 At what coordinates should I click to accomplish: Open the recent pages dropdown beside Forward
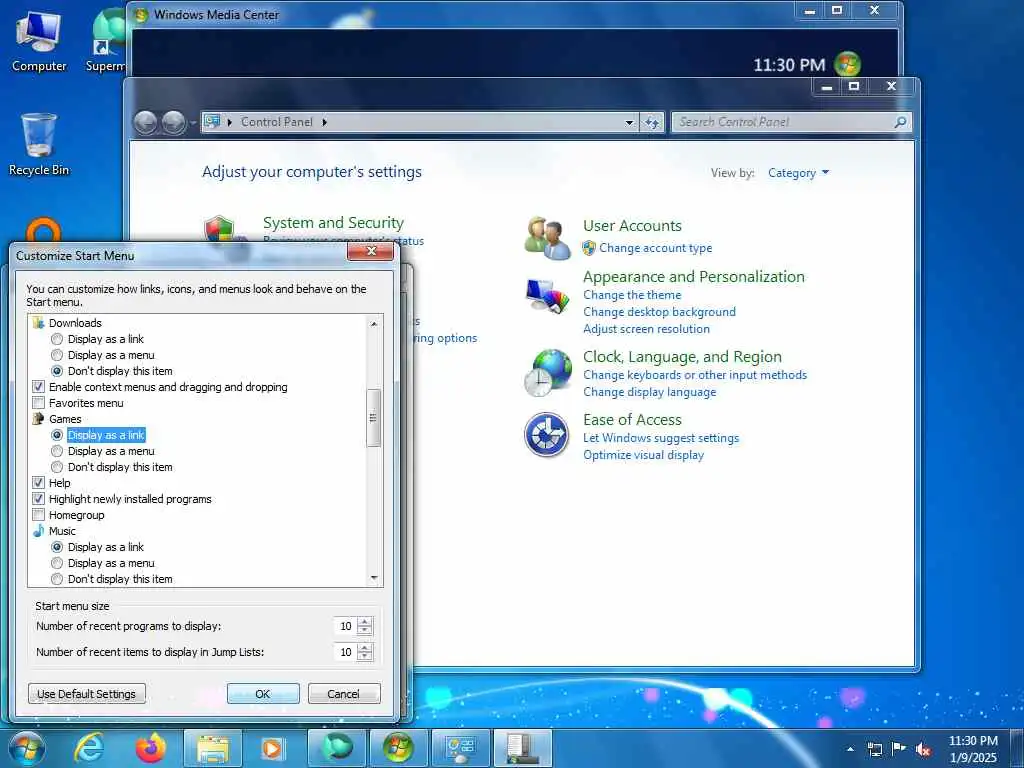(193, 123)
